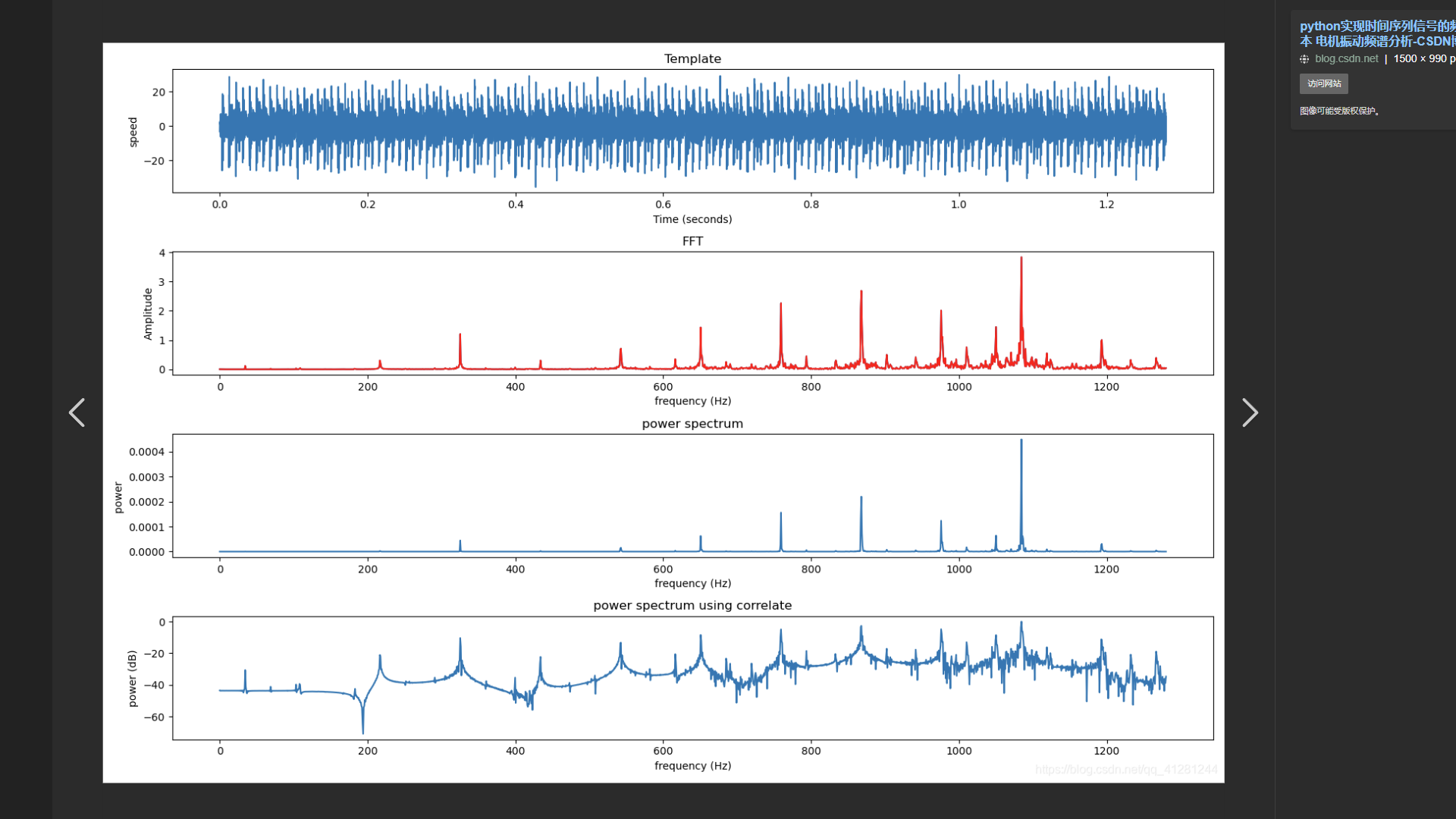Click the power spectrum using correlate plot
Viewport: 1456px width, 819px height.
[692, 678]
